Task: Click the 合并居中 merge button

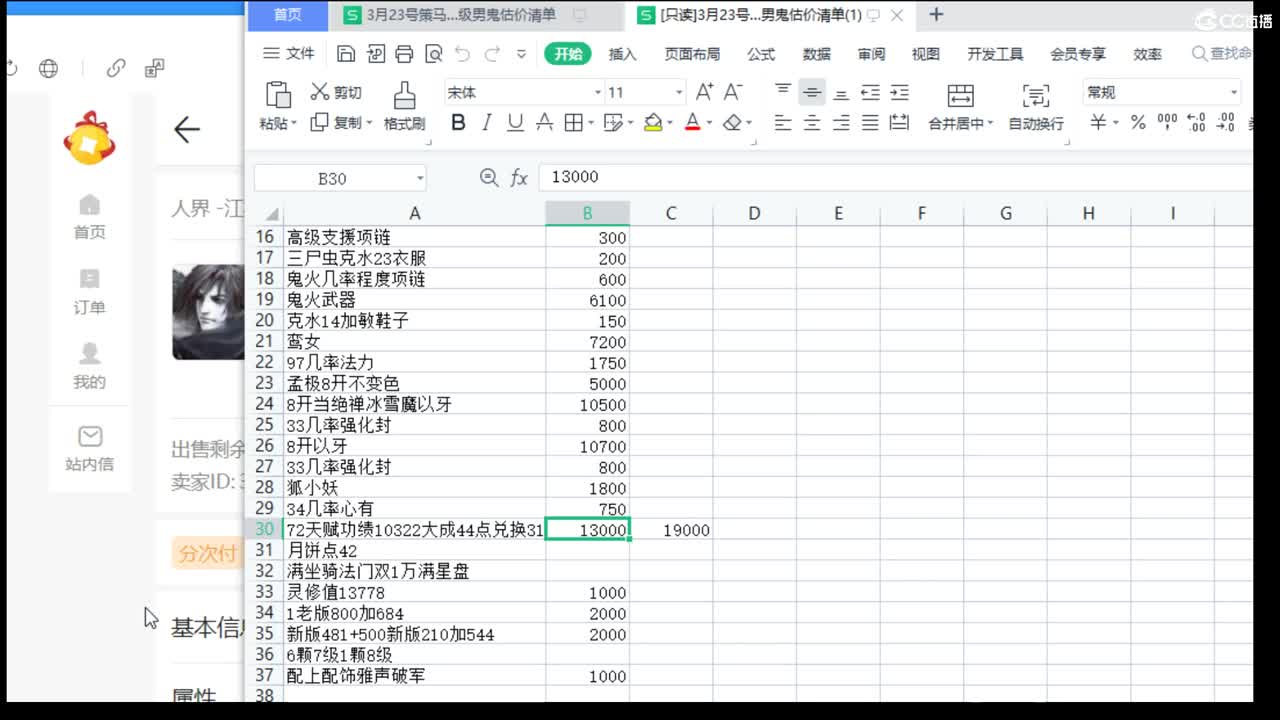Action: 960,107
